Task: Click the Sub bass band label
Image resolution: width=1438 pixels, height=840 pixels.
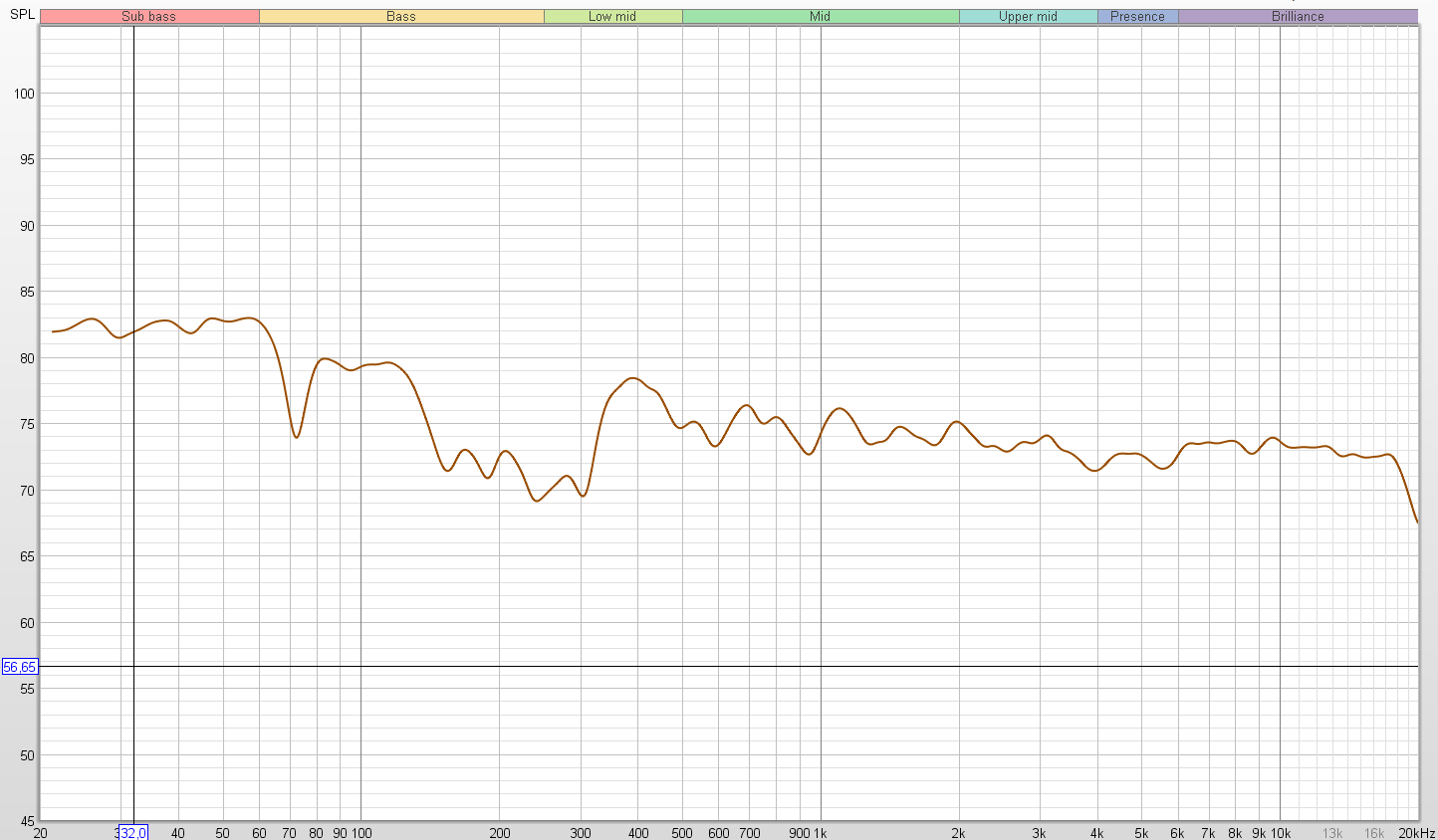Action: pyautogui.click(x=148, y=16)
